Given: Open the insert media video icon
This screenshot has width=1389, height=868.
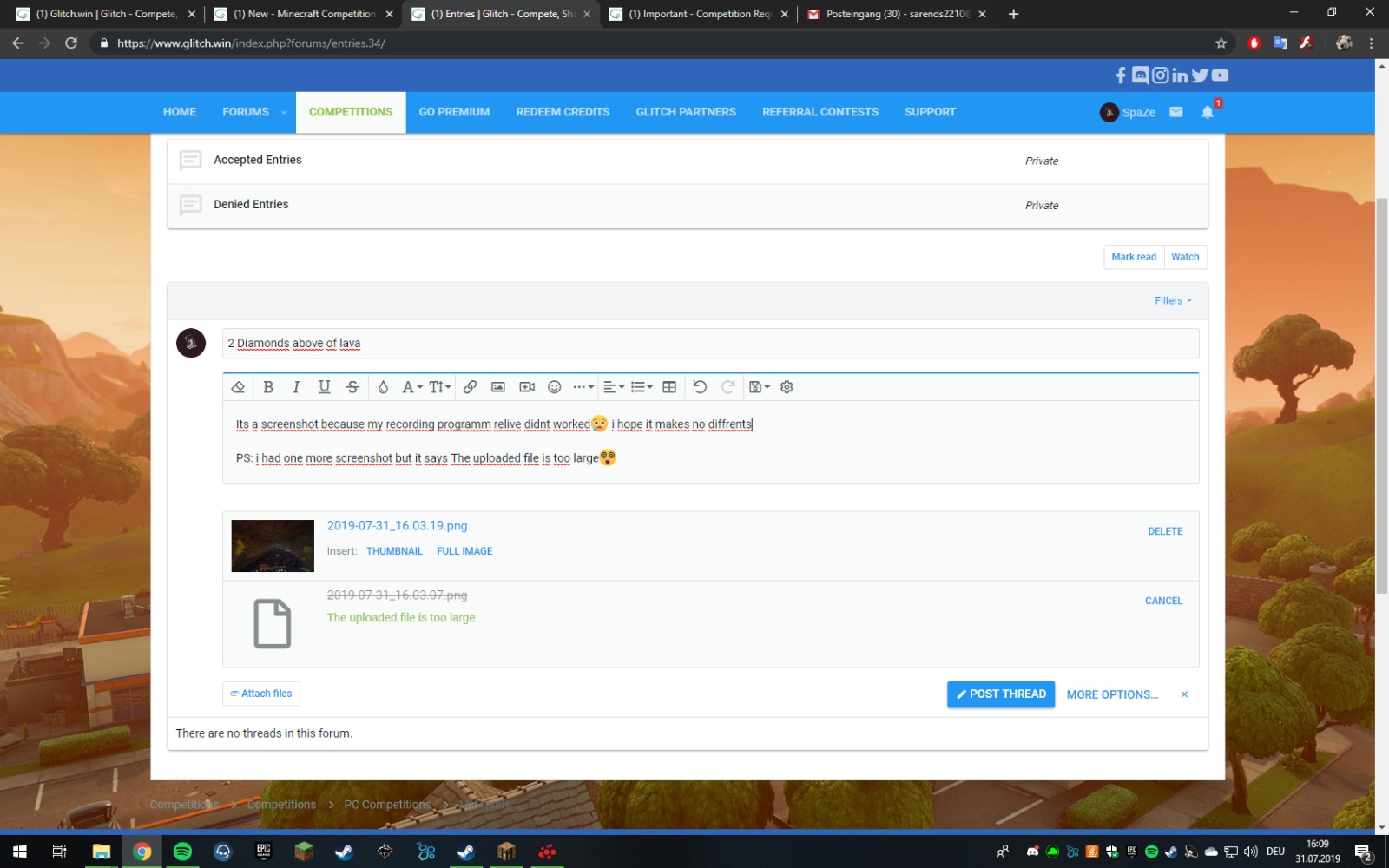Looking at the screenshot, I should (527, 387).
